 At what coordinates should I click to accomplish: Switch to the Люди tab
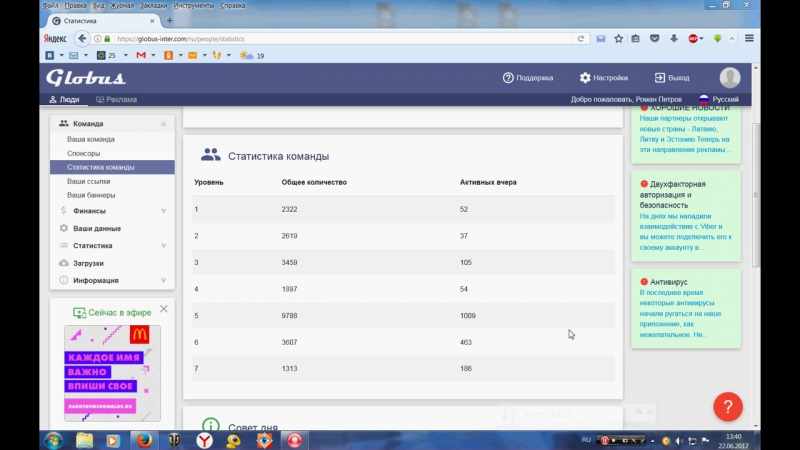(64, 99)
